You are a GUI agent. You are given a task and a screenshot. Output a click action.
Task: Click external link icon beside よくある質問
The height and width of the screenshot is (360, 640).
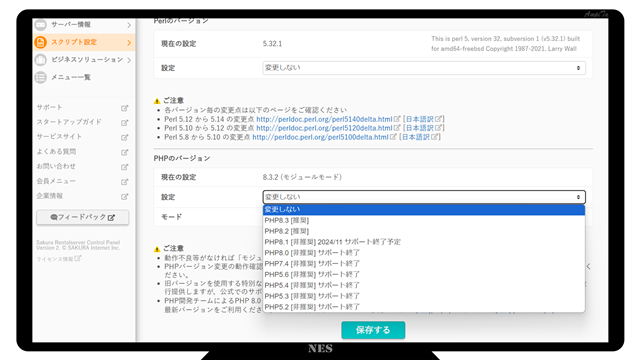124,152
